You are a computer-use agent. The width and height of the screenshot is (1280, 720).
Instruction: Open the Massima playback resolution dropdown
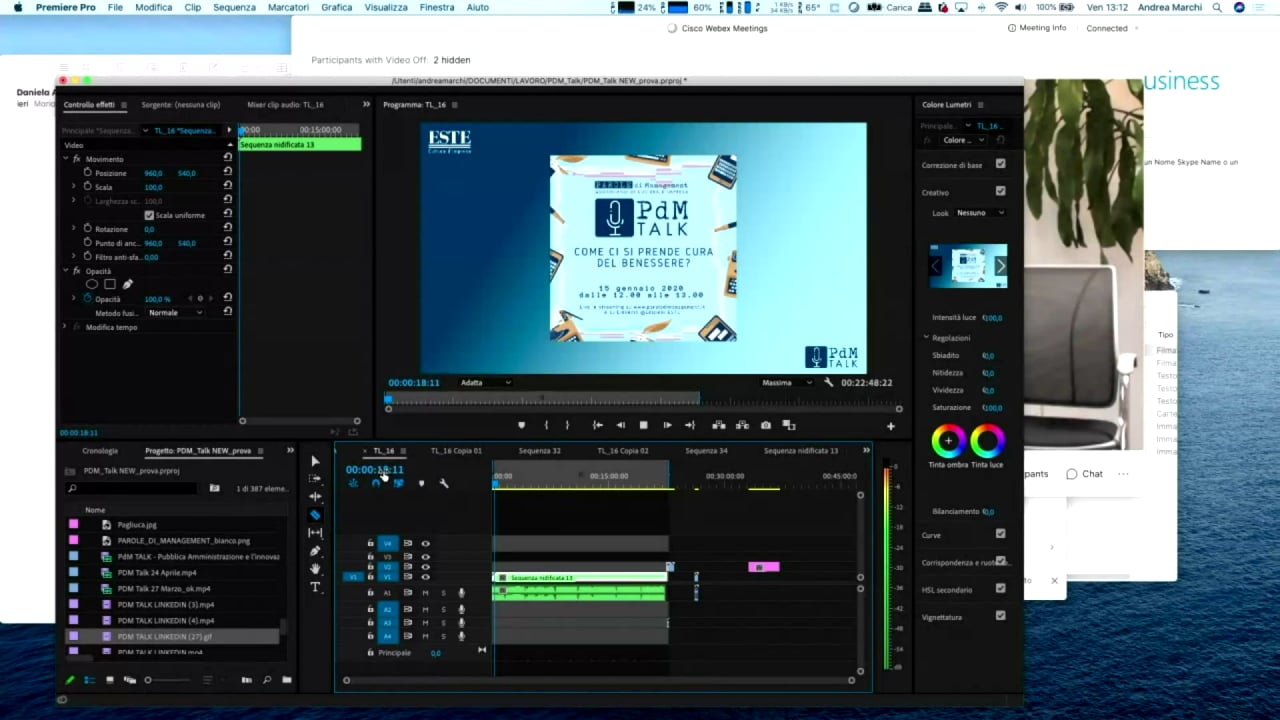tap(787, 382)
